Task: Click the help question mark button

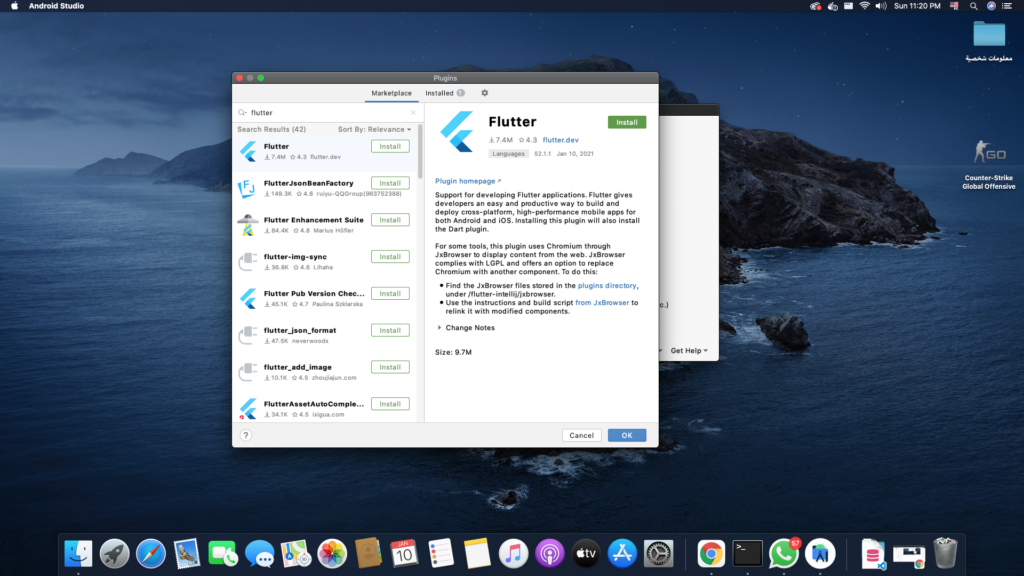Action: point(246,435)
